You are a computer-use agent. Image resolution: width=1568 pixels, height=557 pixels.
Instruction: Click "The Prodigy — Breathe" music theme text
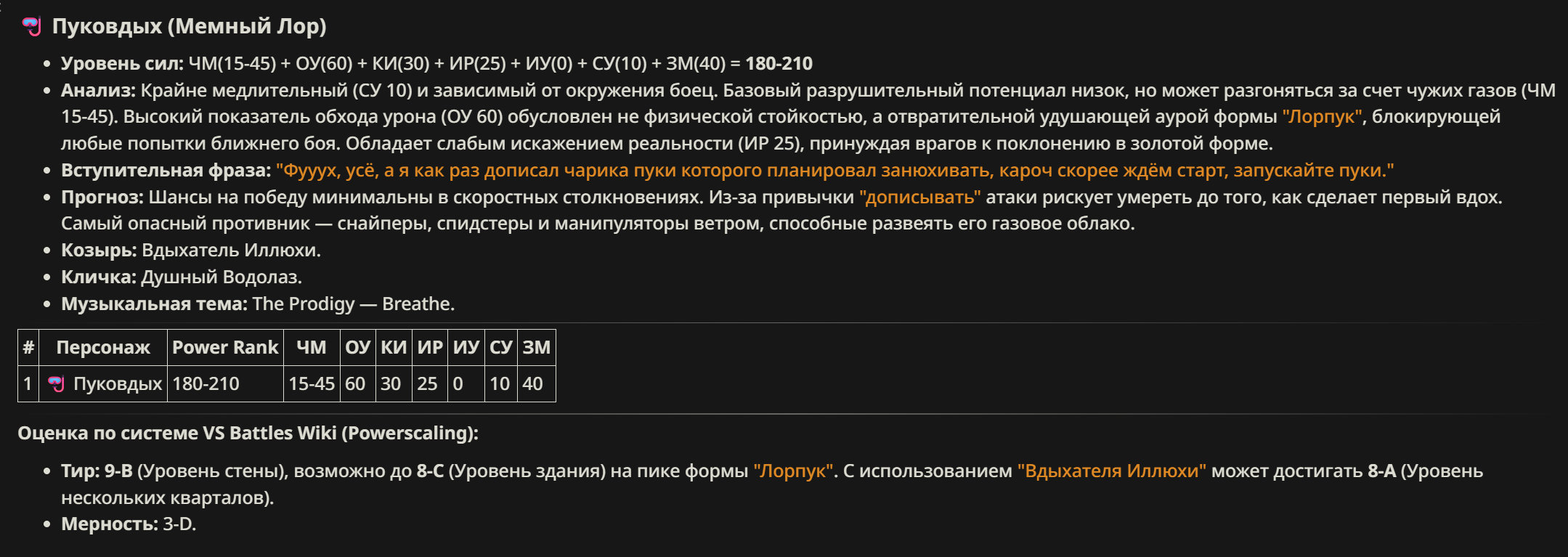tap(353, 304)
